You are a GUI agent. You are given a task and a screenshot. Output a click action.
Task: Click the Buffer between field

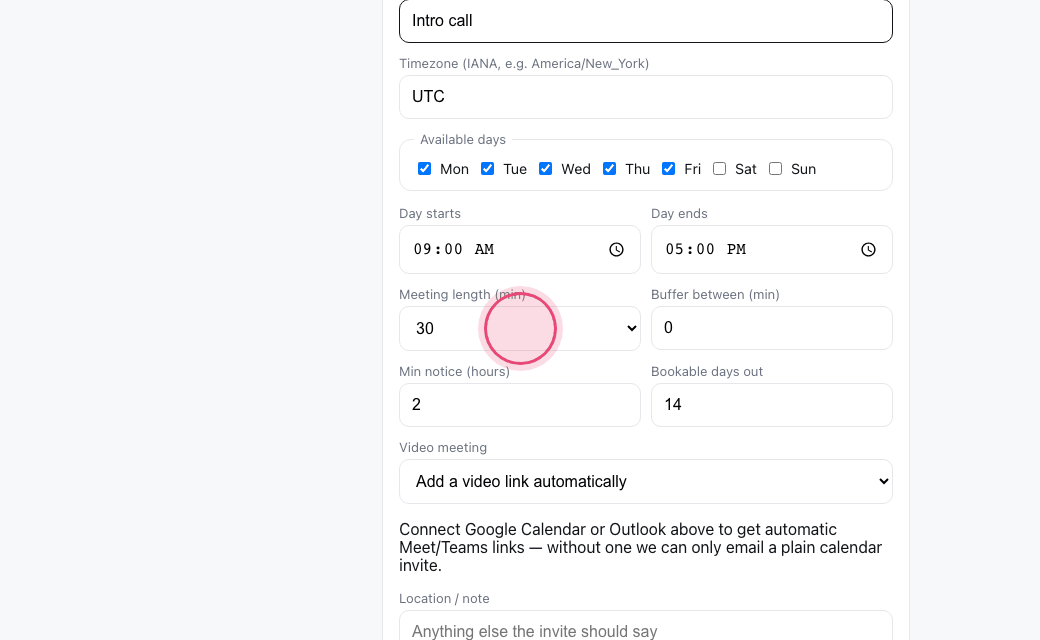(771, 328)
